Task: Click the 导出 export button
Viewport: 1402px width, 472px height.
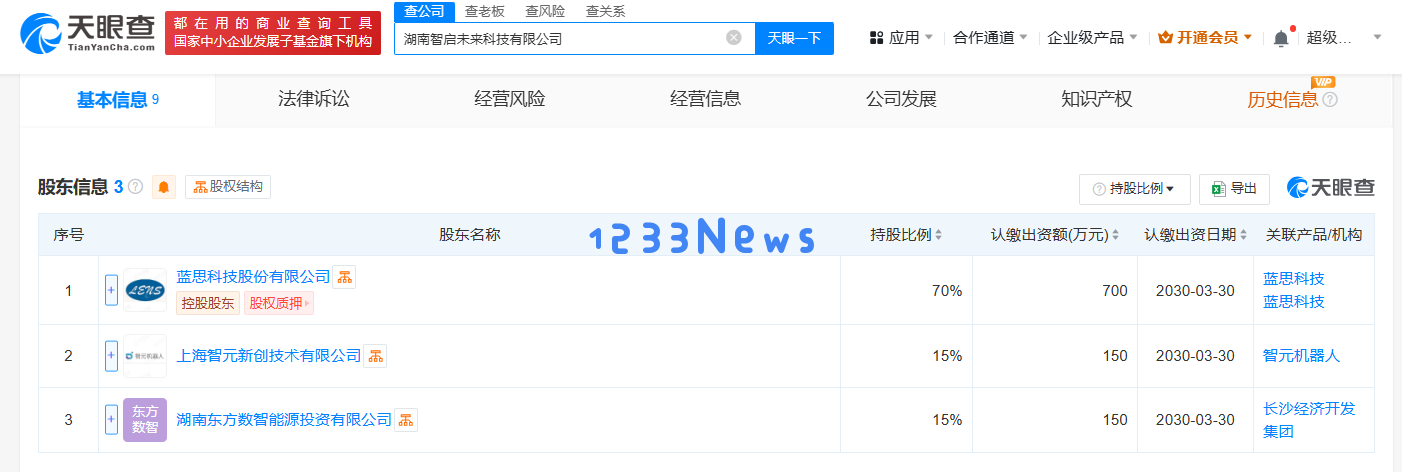Action: click(1234, 189)
